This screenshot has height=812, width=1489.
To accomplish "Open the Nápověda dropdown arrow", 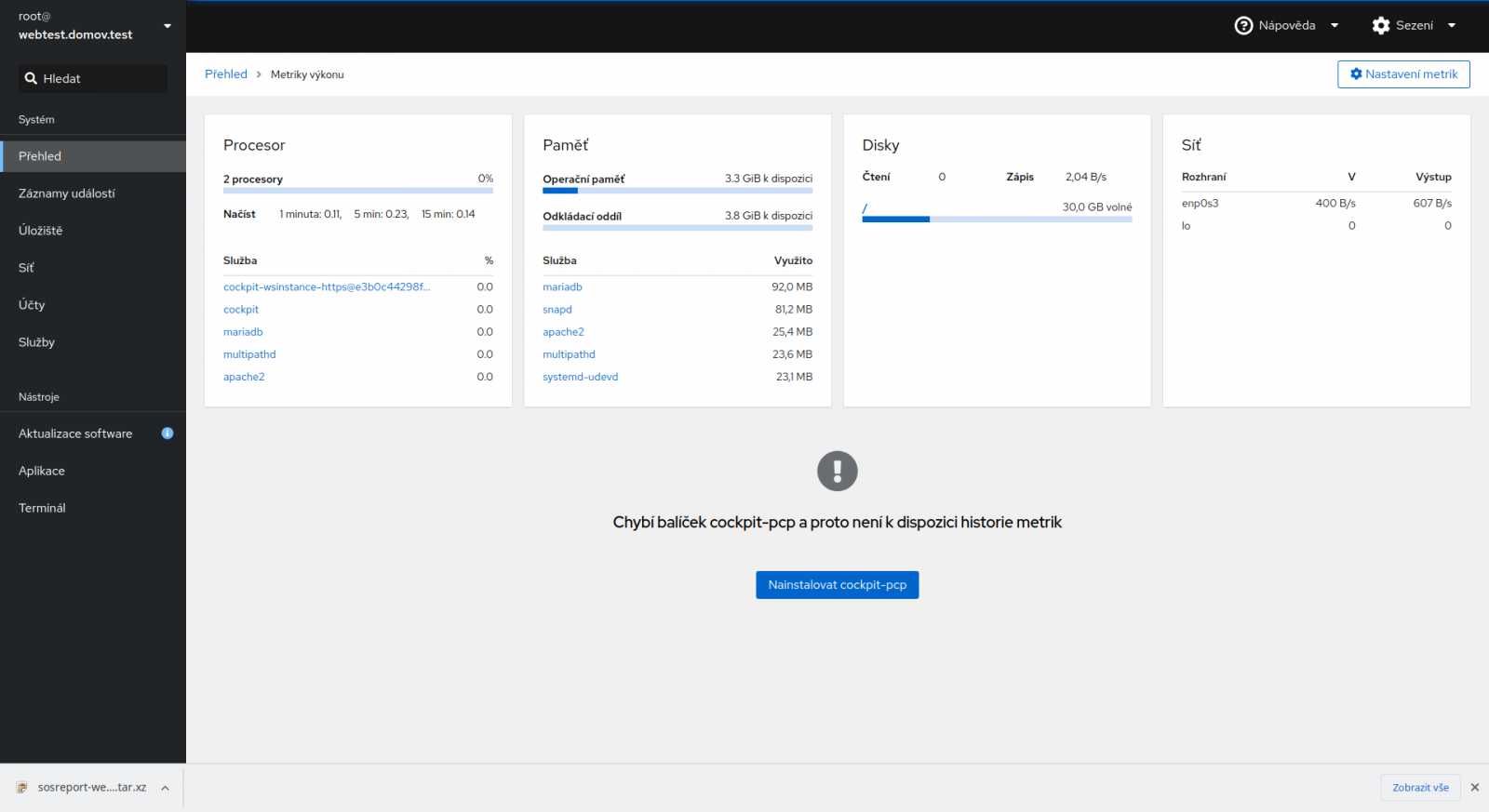I will 1335,26.
